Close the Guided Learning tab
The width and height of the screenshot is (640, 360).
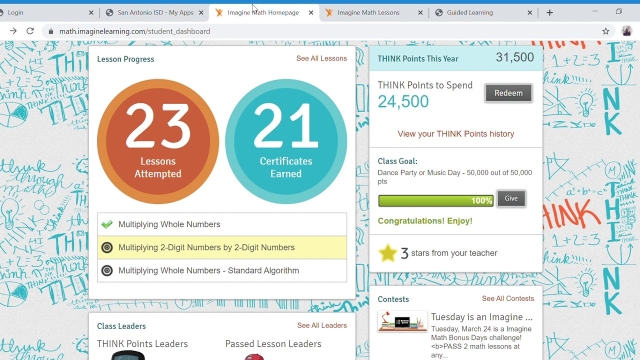[x=529, y=13]
